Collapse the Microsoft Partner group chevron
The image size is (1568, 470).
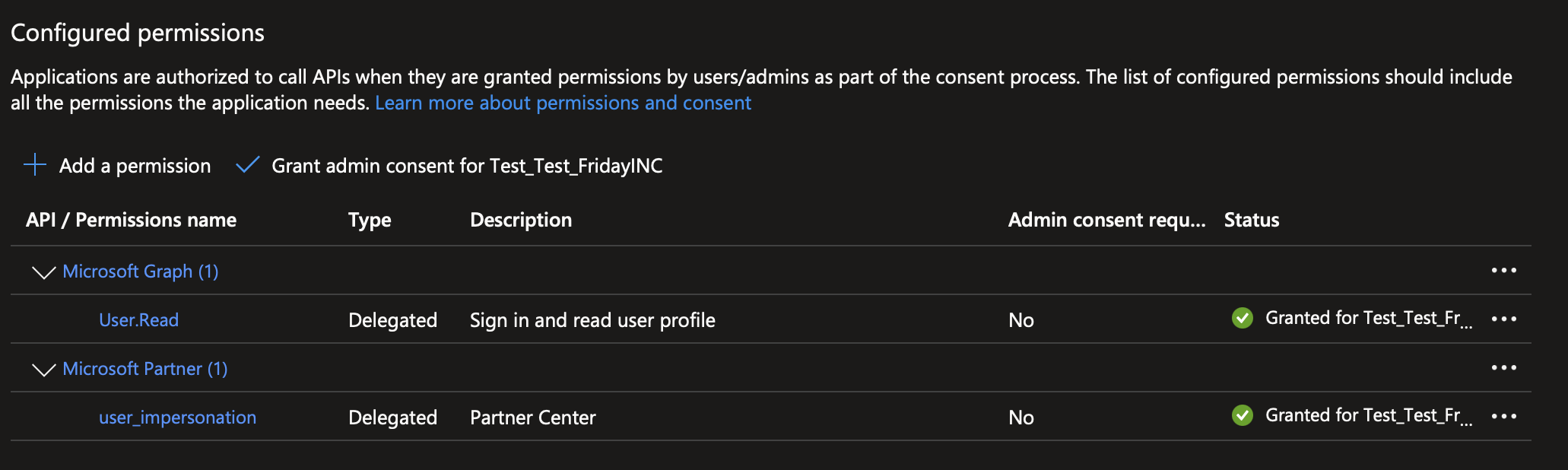point(44,370)
